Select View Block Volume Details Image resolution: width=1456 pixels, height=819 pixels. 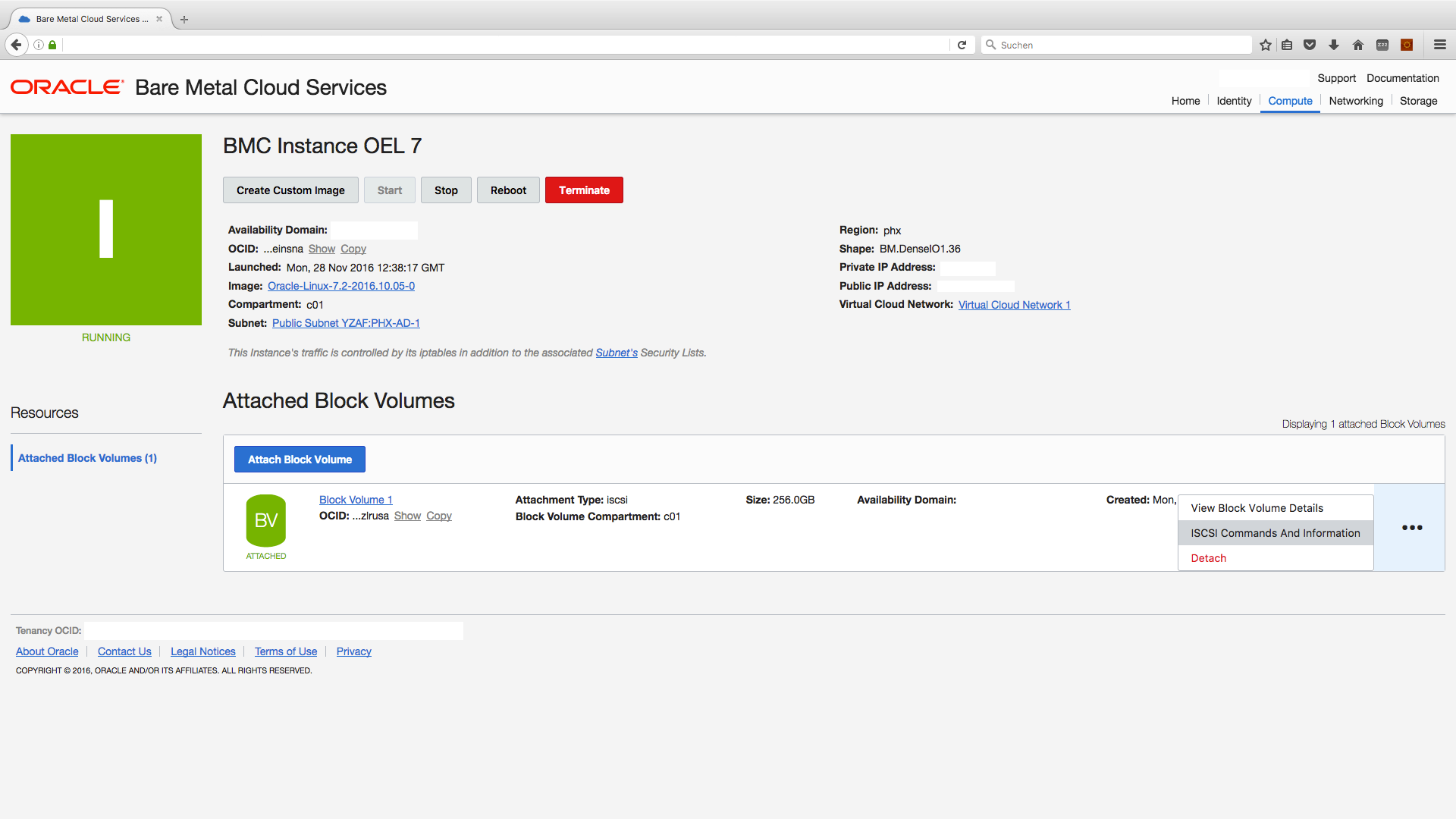tap(1257, 508)
